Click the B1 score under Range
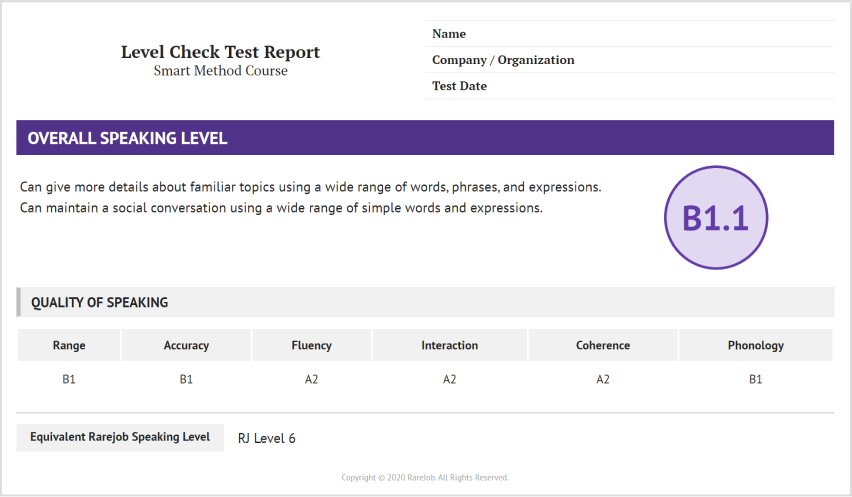852x497 pixels. coord(69,379)
